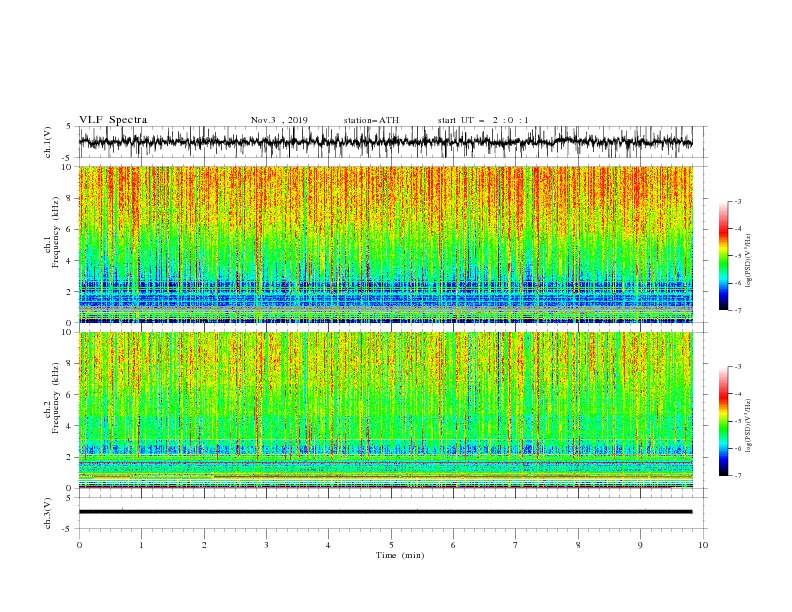Click the 'station=ATH' label
This screenshot has width=792, height=612.
371,120
